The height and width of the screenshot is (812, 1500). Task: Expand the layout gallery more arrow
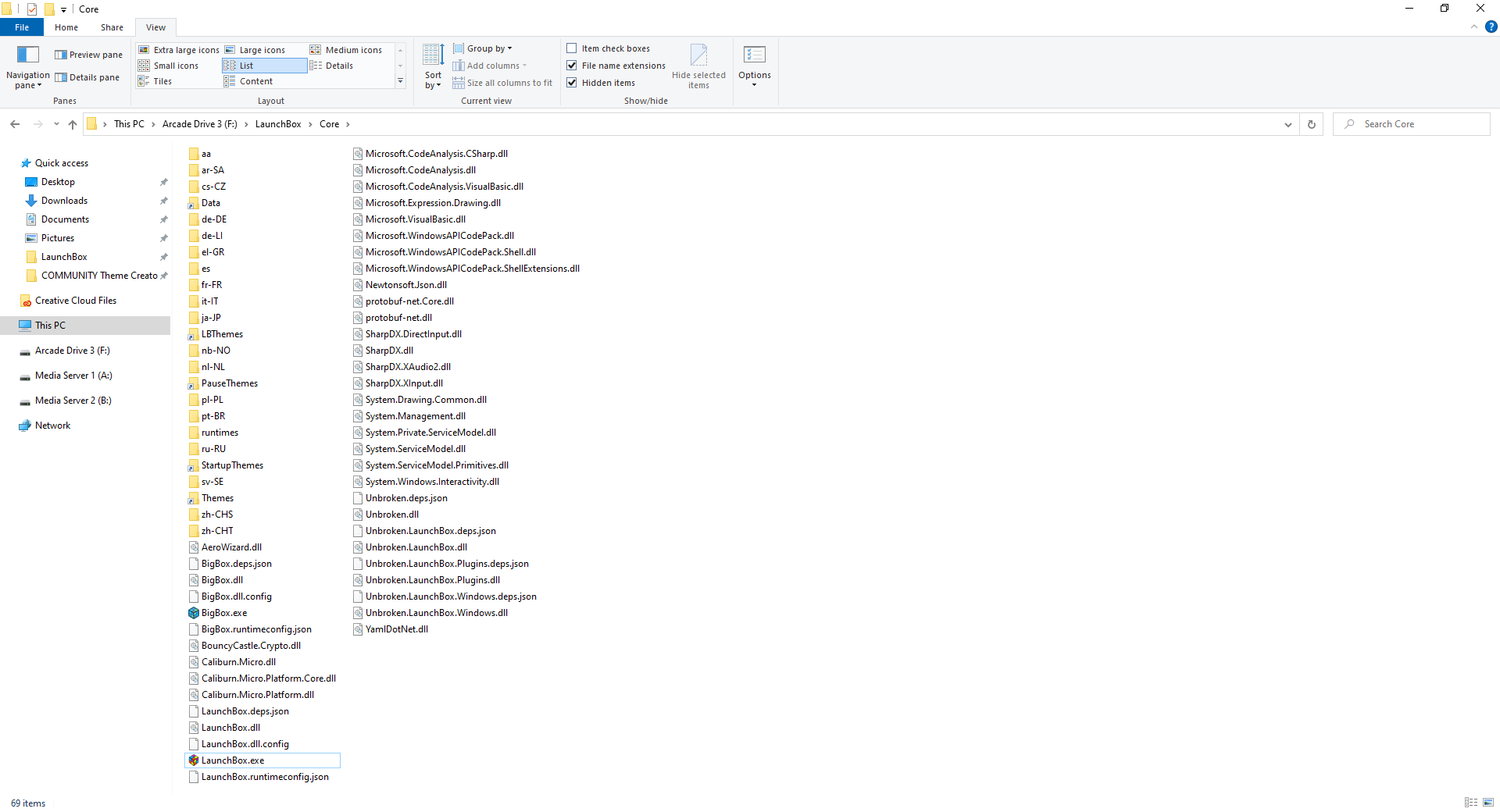tap(400, 81)
